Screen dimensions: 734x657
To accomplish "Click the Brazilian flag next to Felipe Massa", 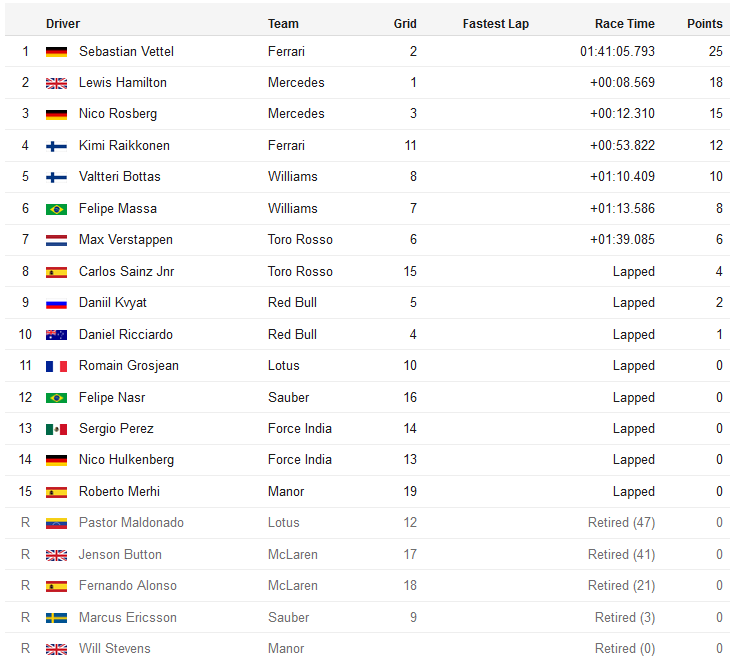I will (x=56, y=209).
